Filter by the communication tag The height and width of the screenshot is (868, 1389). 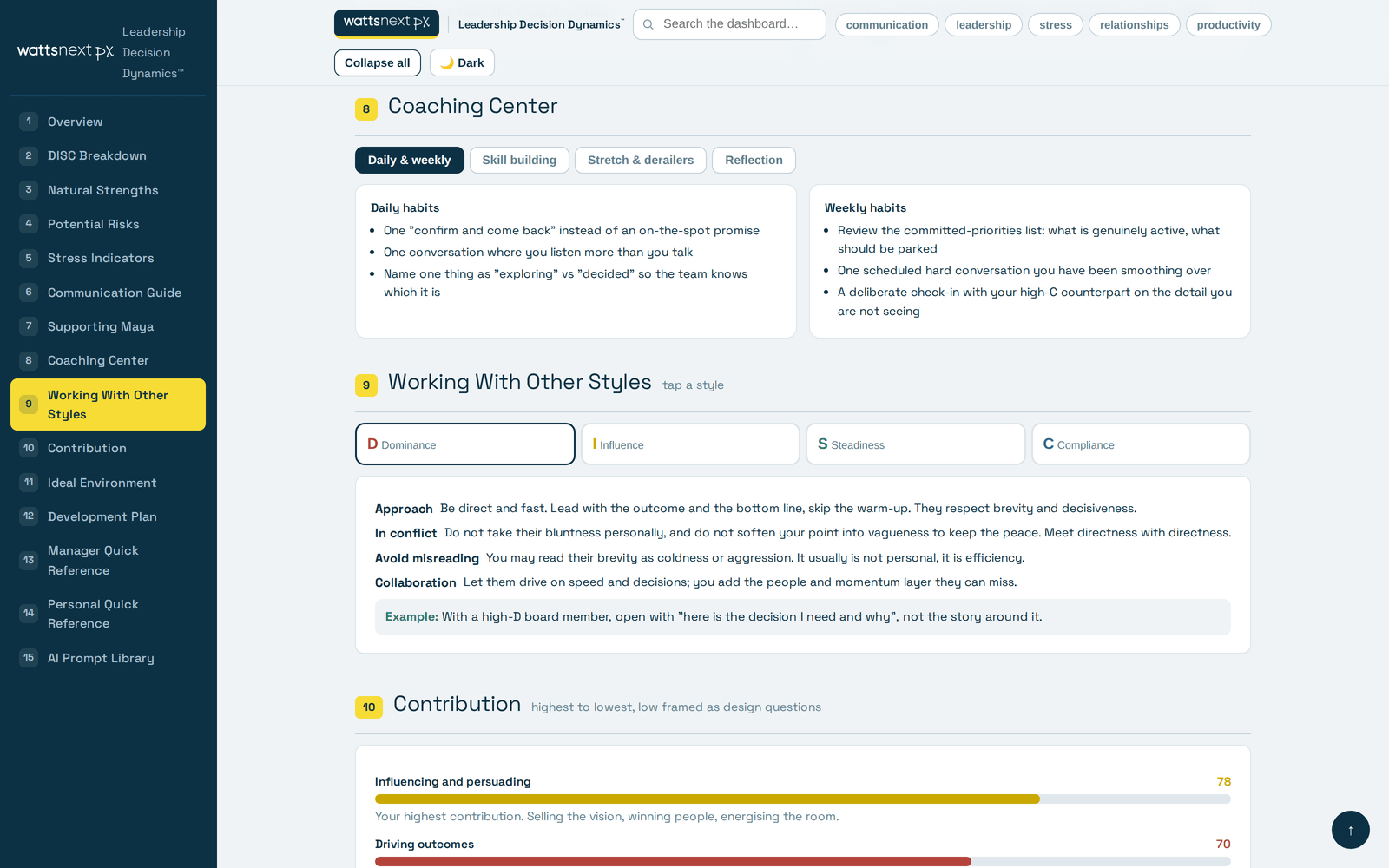pos(886,24)
